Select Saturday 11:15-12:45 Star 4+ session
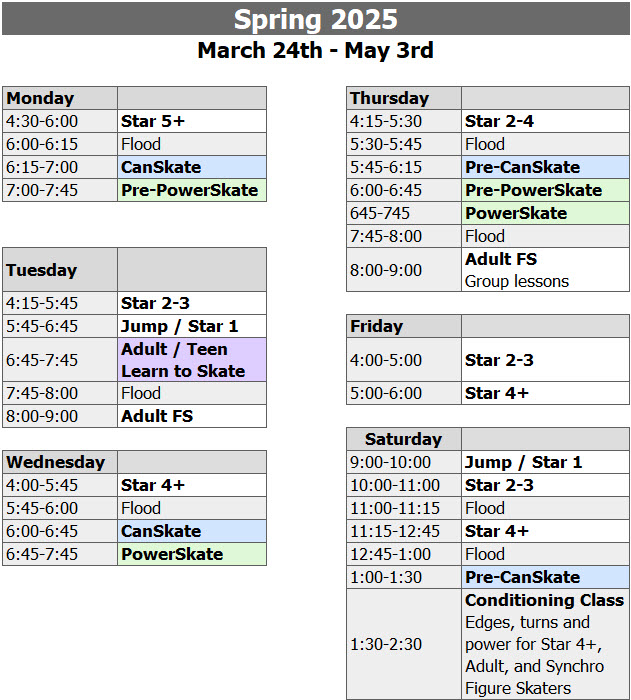 pos(545,531)
